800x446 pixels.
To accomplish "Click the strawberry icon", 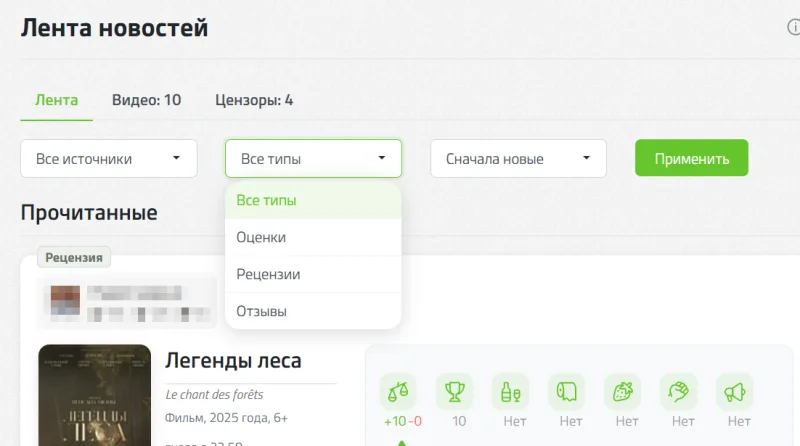I will [622, 392].
